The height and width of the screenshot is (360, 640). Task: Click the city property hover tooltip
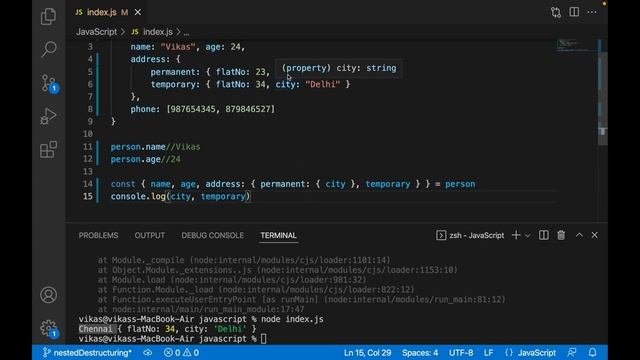(339, 68)
